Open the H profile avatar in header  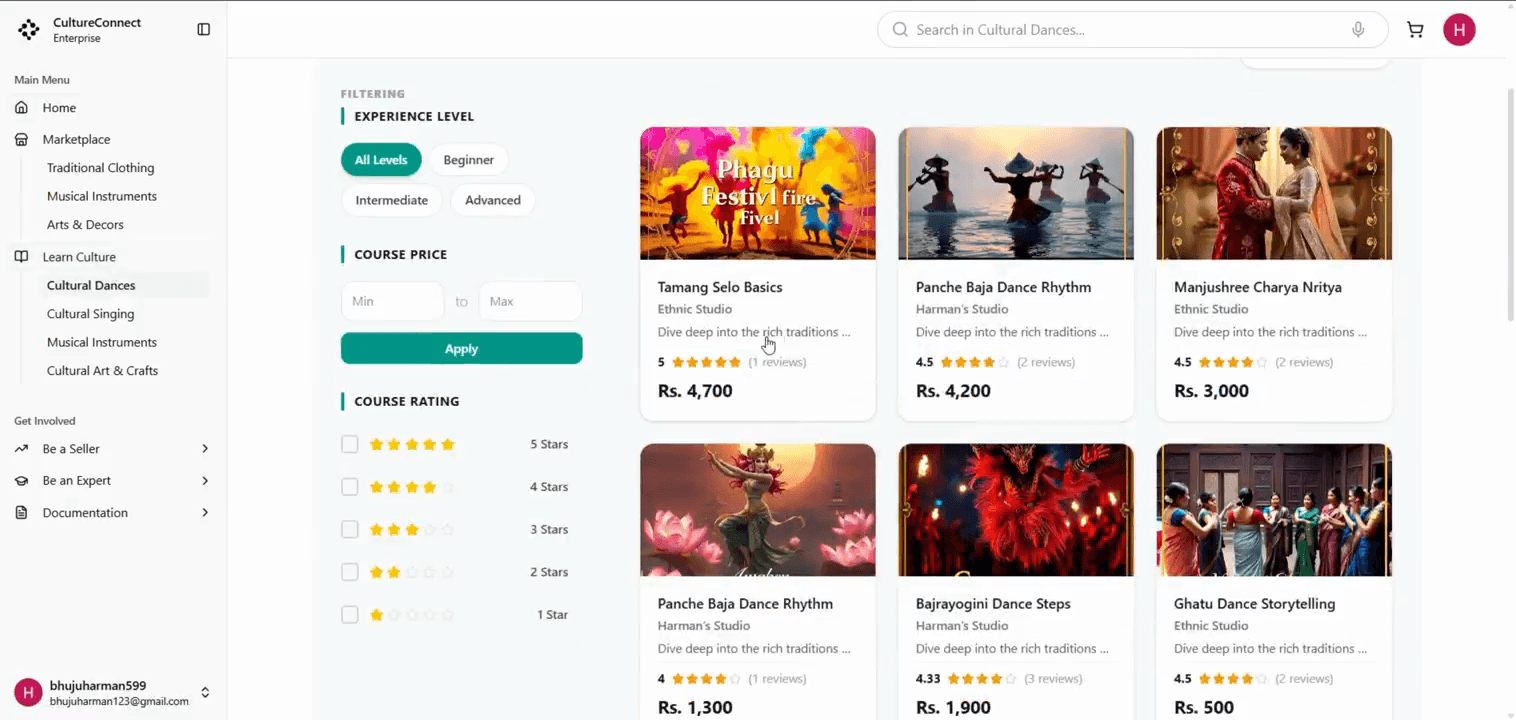click(1459, 30)
